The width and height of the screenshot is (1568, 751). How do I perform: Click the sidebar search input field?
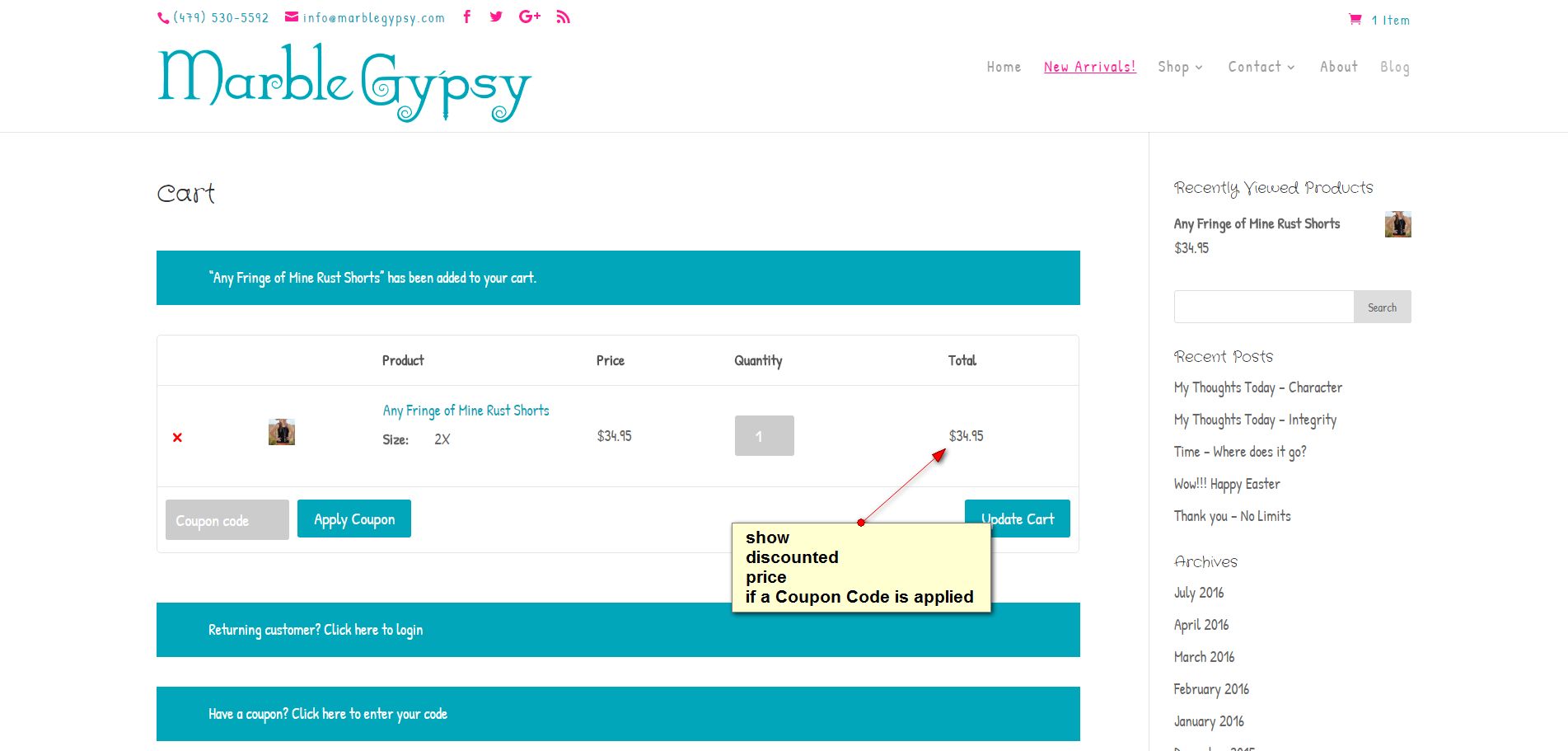tap(1264, 307)
